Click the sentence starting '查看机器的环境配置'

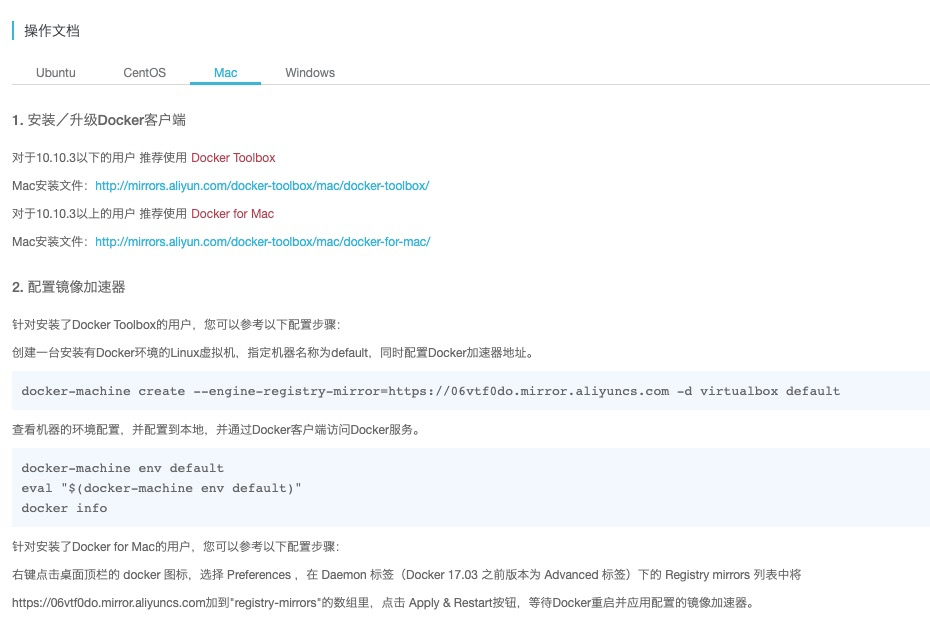click(x=217, y=430)
